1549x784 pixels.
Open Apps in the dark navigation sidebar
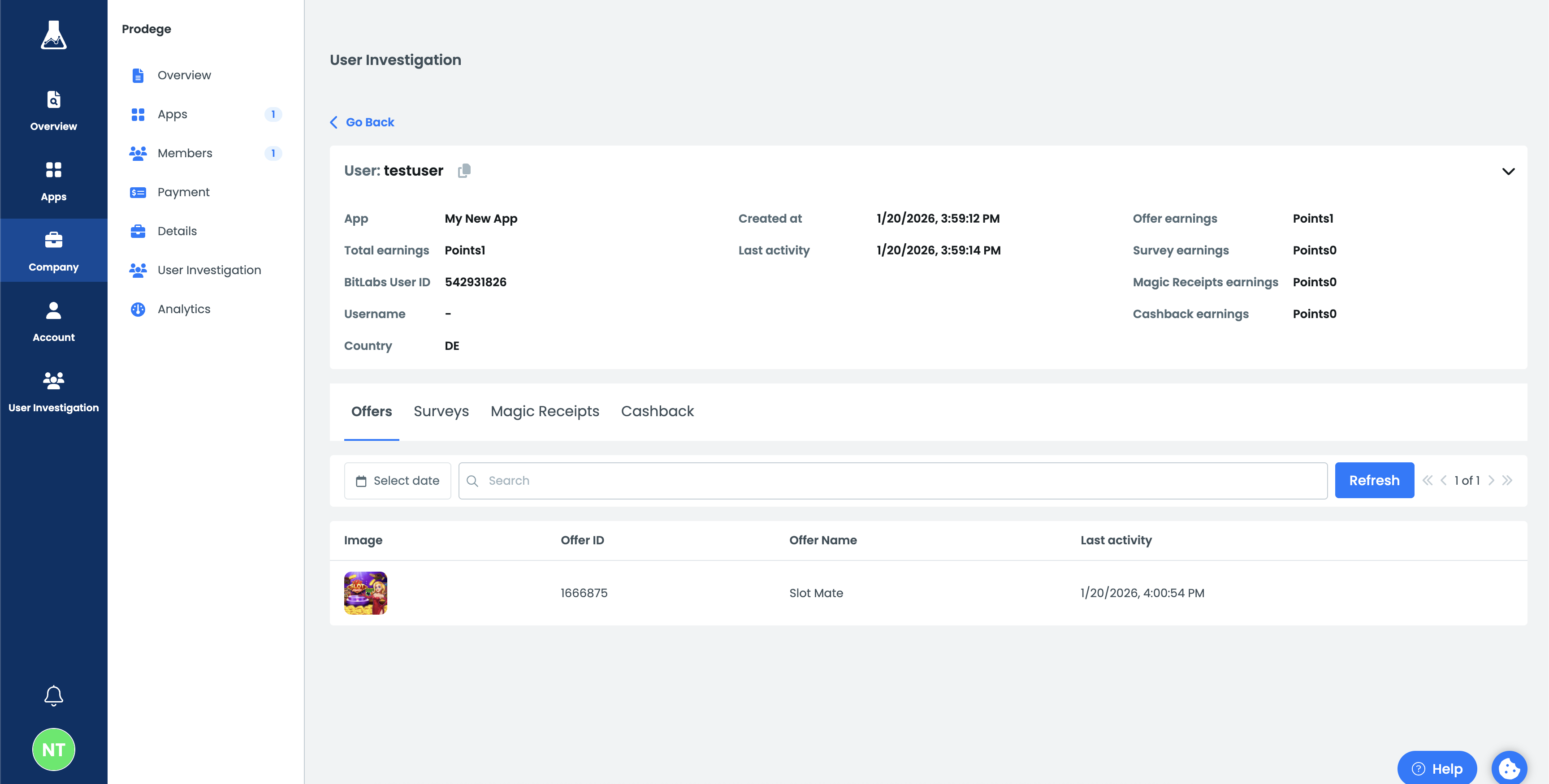tap(53, 181)
